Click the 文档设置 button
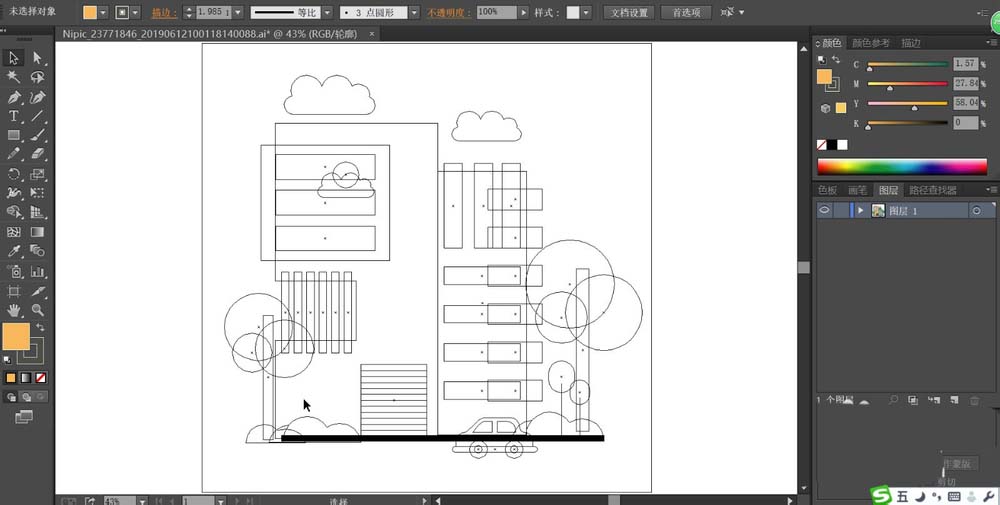 pos(629,12)
